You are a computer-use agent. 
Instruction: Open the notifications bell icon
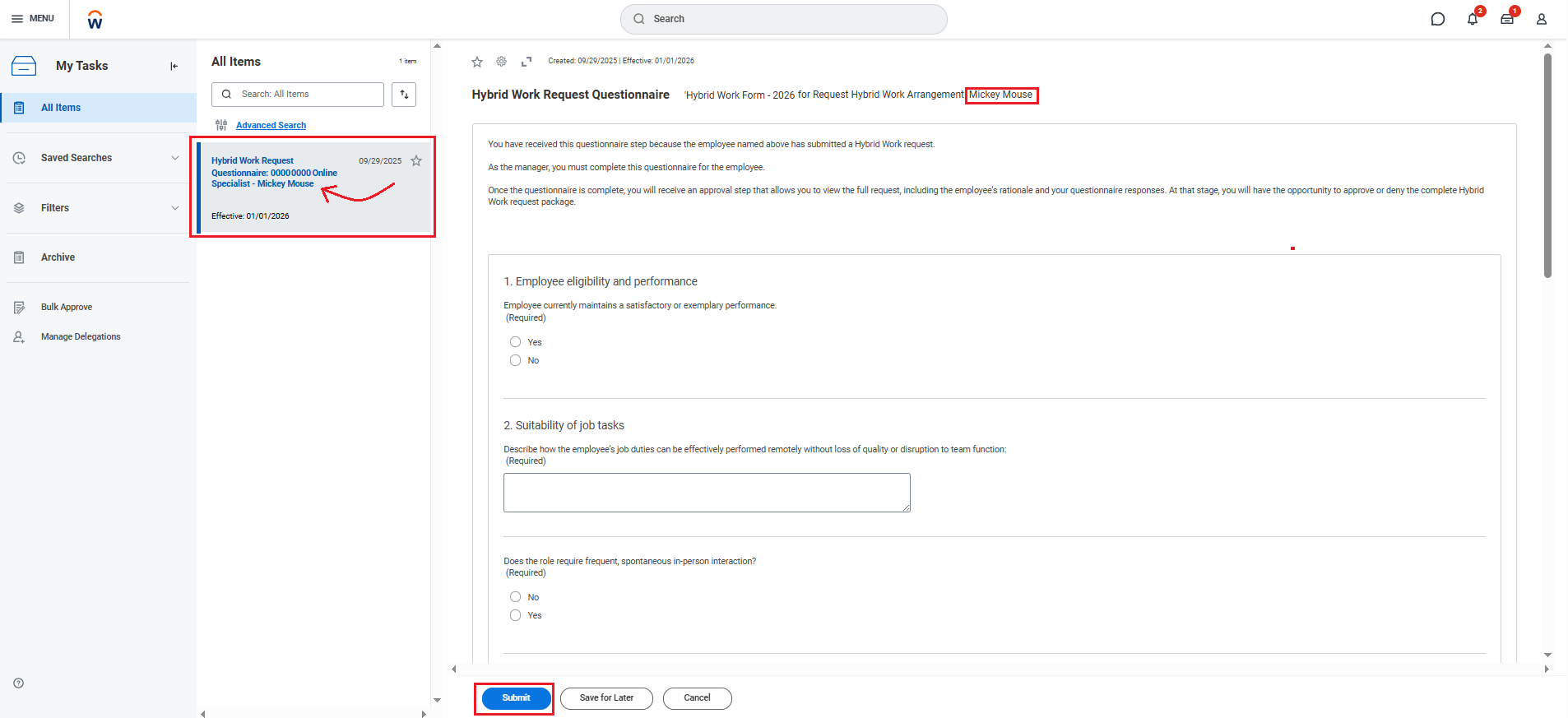point(1472,19)
